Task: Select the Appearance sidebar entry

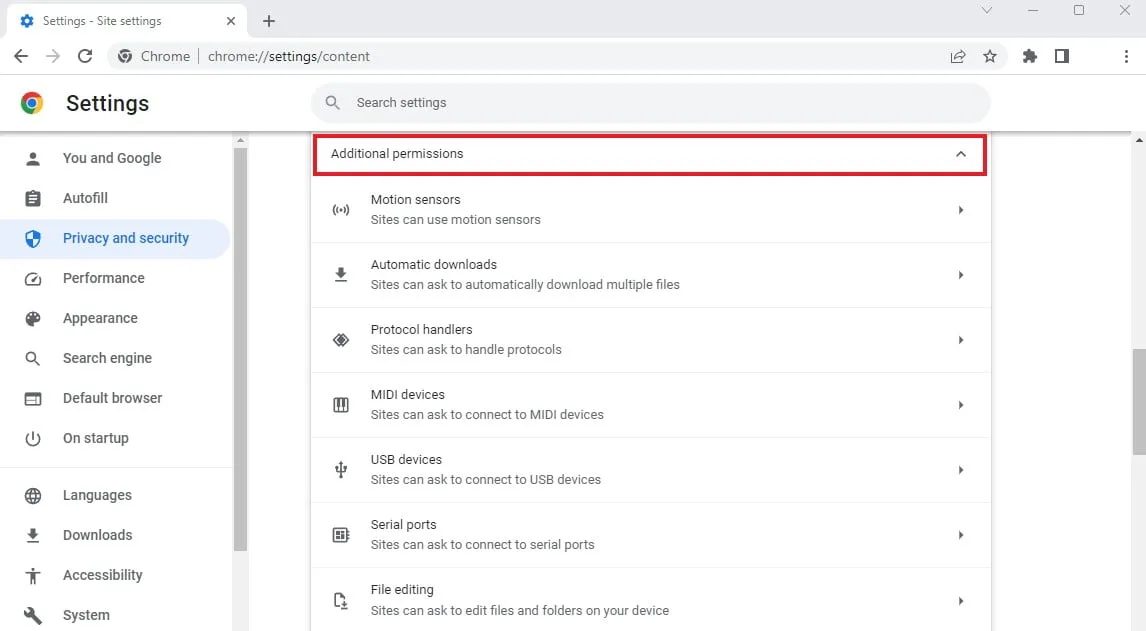Action: click(100, 318)
